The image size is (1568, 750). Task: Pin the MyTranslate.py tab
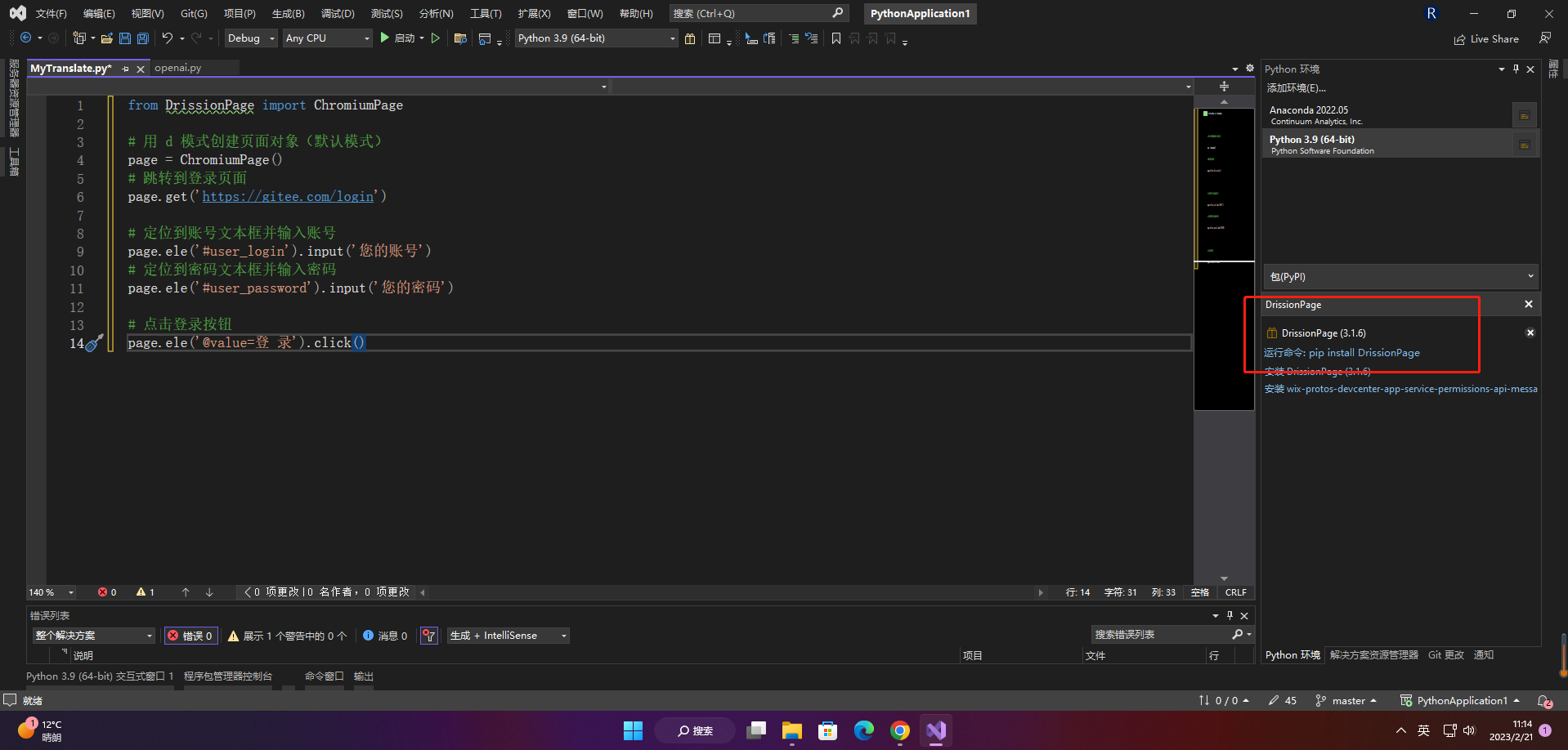(x=125, y=69)
